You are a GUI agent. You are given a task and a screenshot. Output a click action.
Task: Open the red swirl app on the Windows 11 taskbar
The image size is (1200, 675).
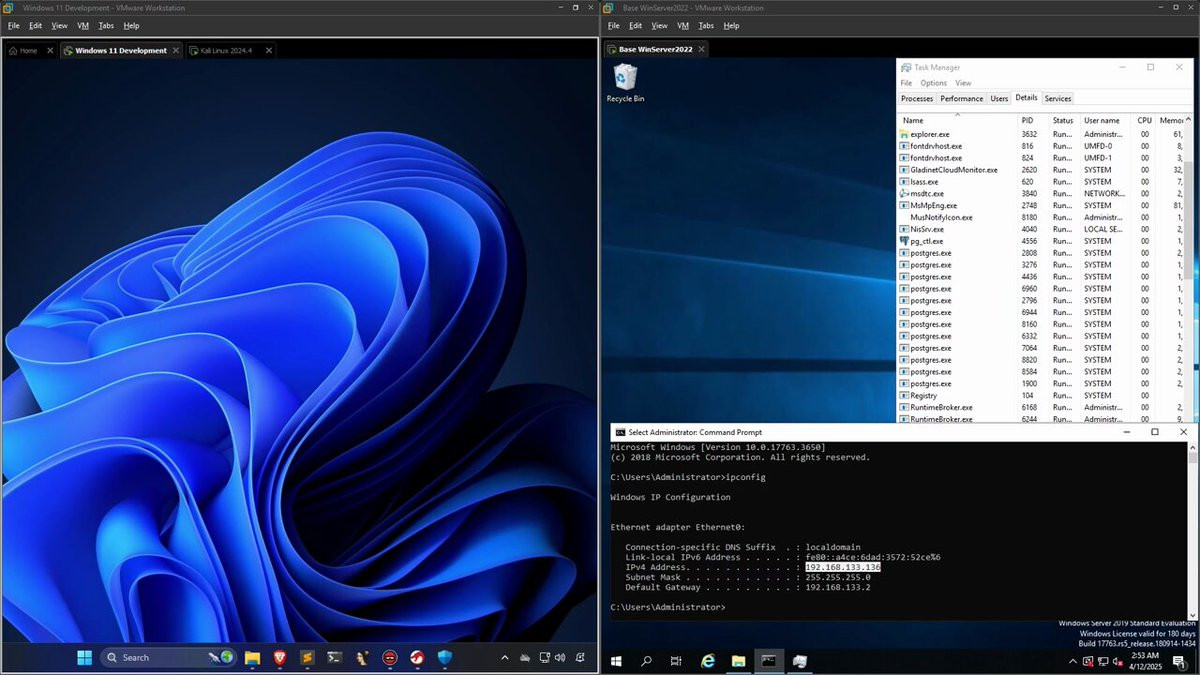pyautogui.click(x=417, y=657)
